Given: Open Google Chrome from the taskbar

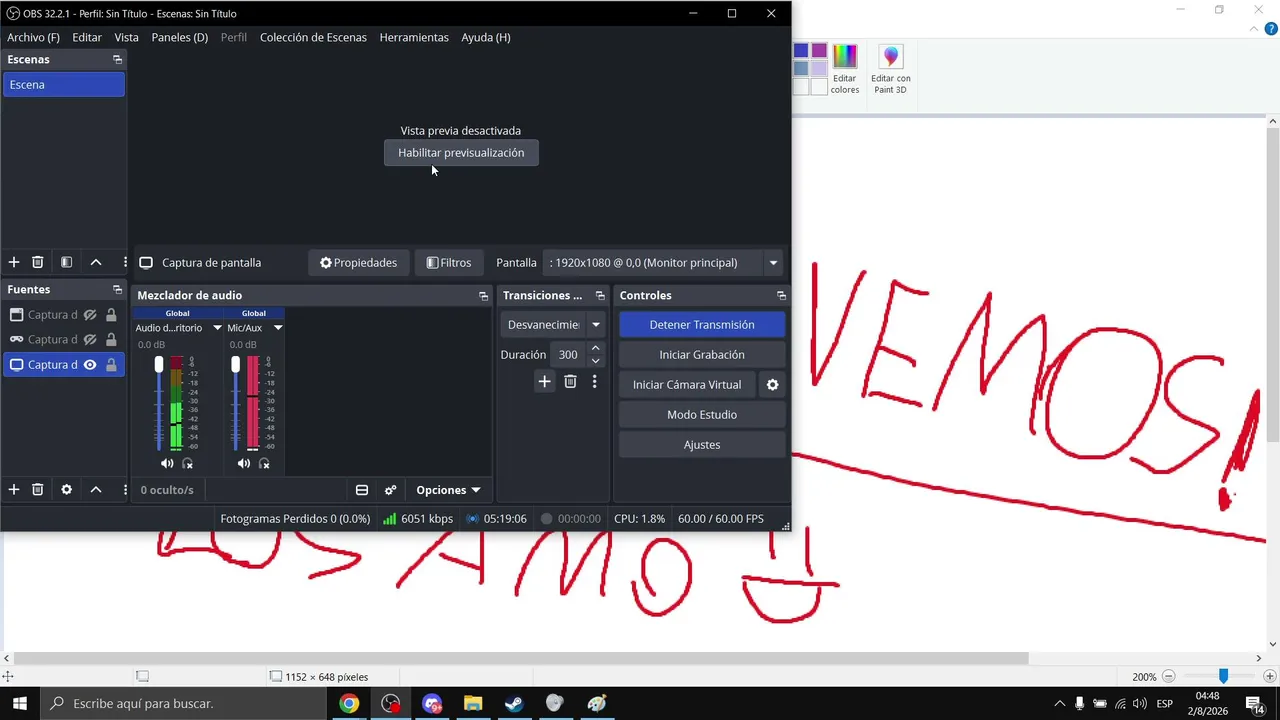Looking at the screenshot, I should 348,703.
